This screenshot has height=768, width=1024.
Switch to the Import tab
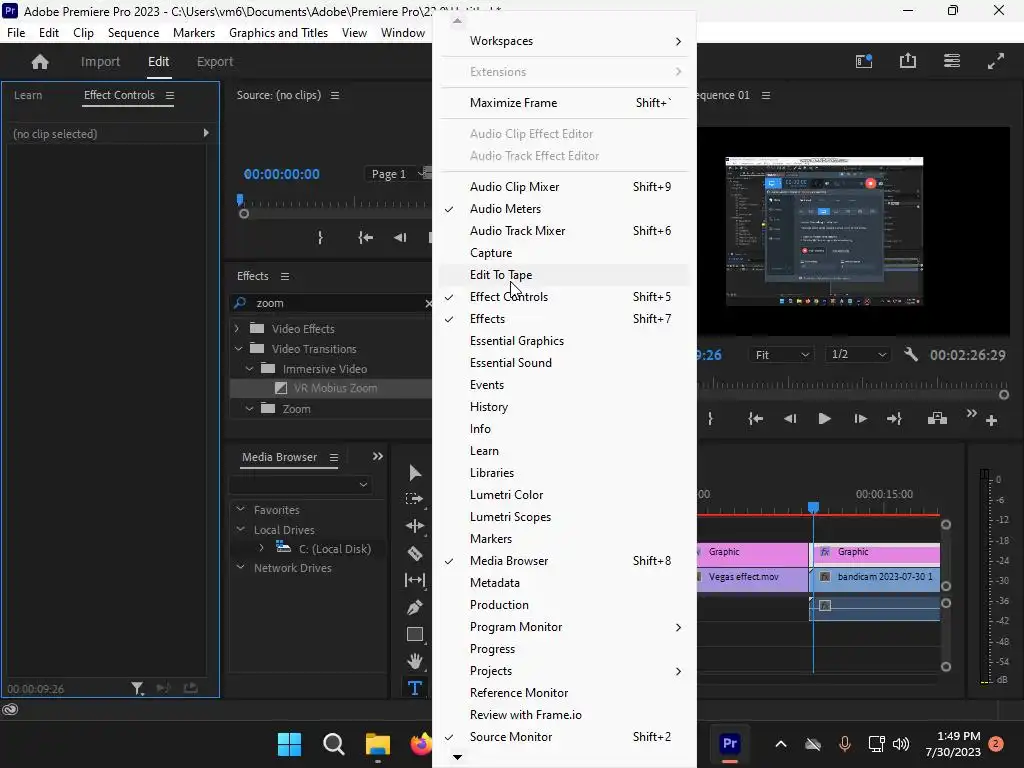click(100, 61)
